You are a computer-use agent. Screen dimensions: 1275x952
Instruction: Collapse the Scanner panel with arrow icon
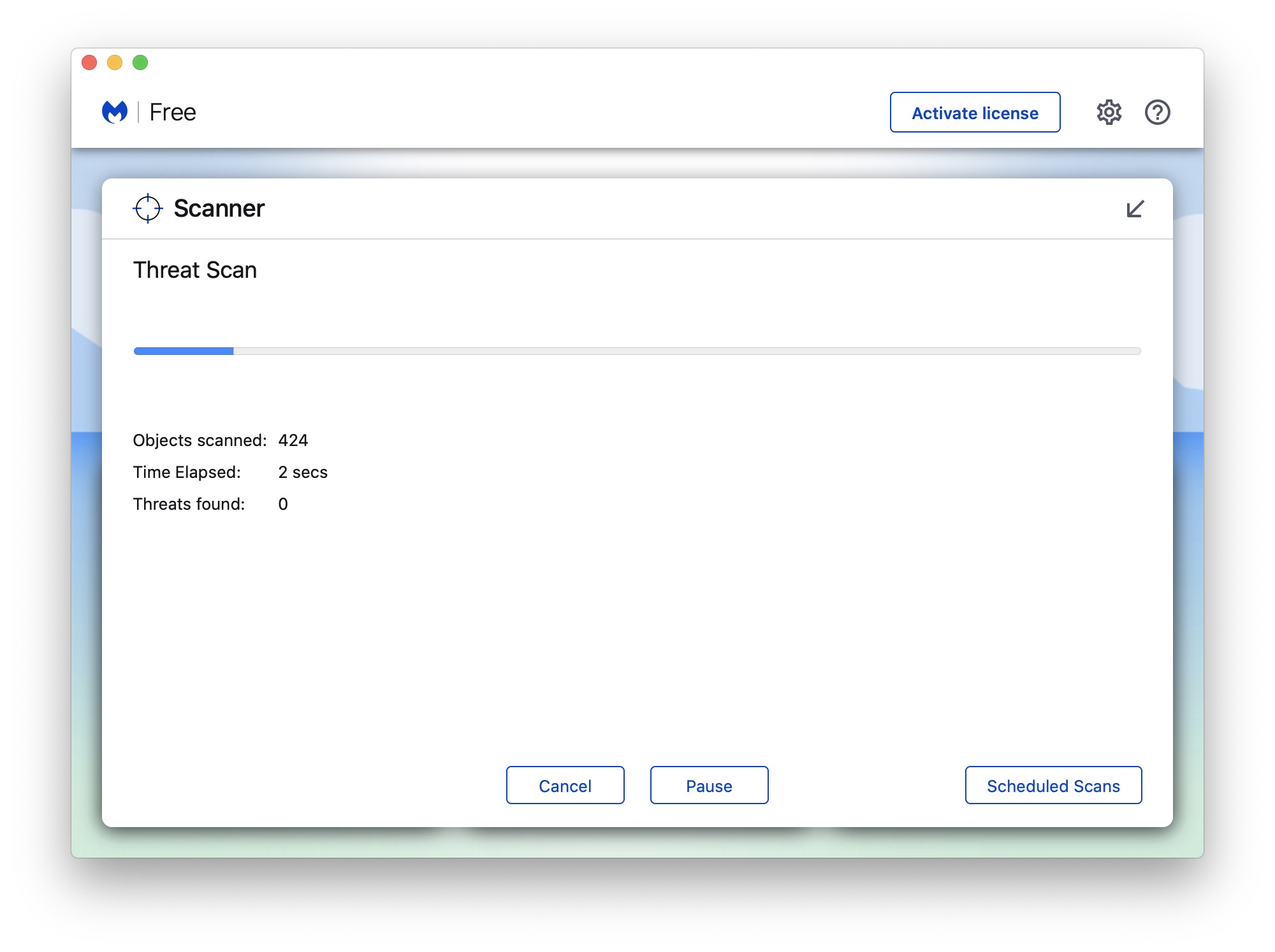1135,209
